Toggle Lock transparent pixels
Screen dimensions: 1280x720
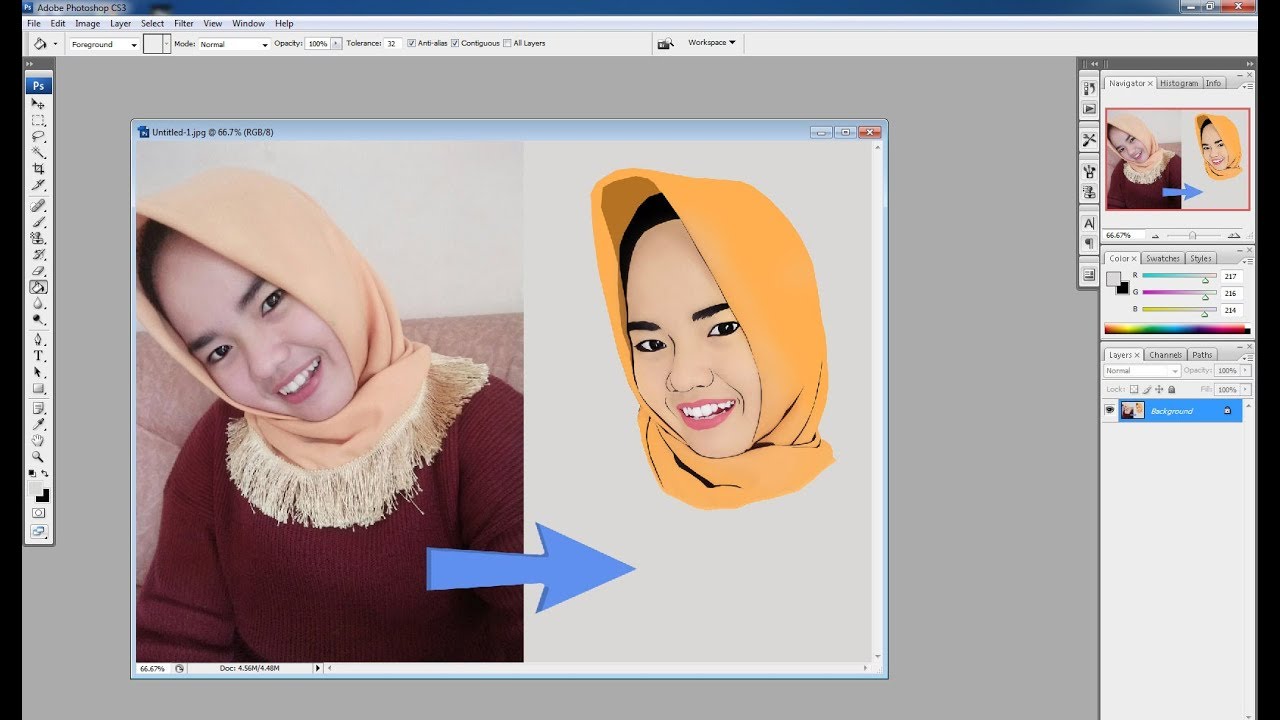pos(1134,389)
